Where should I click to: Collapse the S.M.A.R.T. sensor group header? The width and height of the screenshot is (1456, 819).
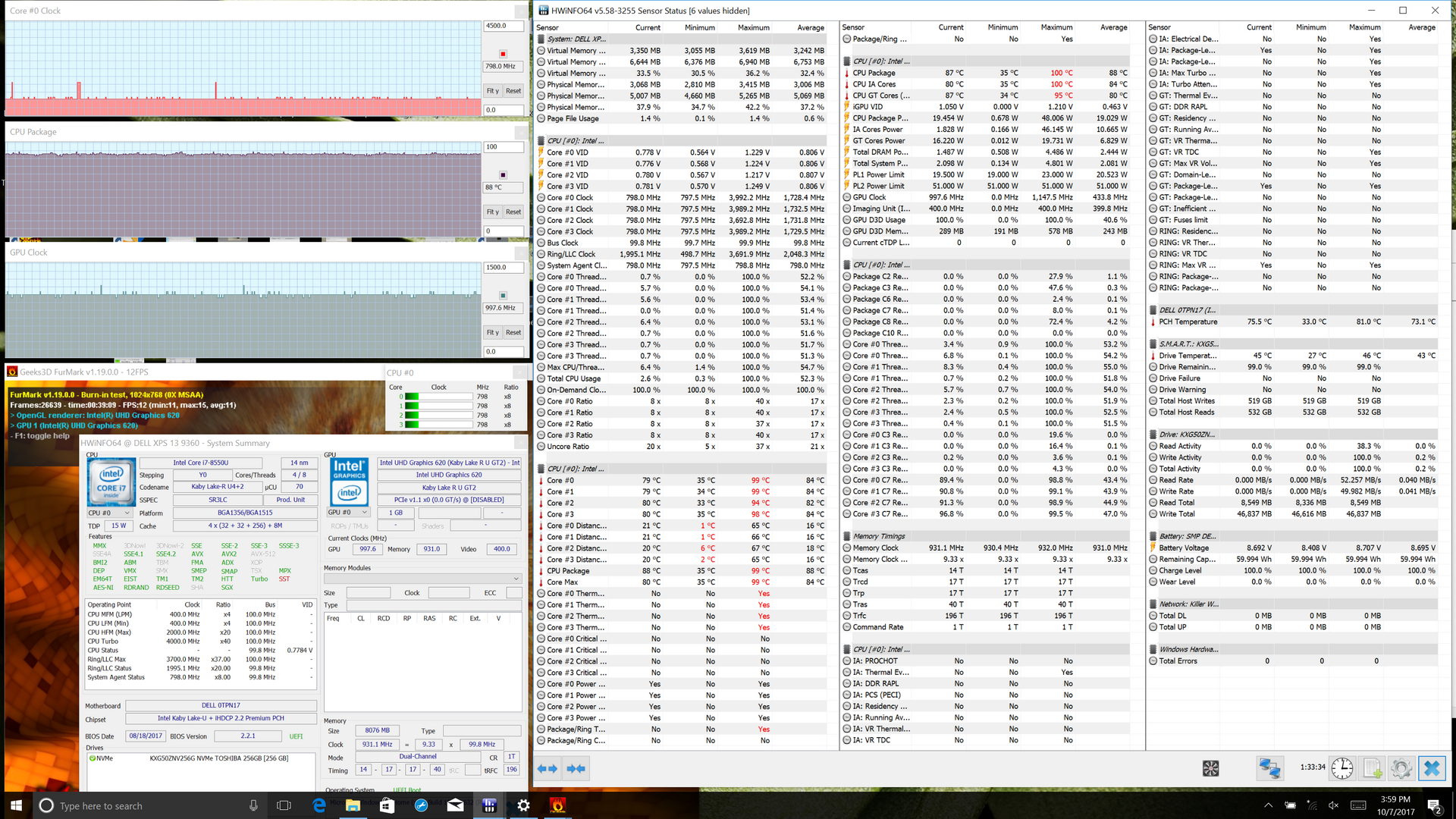[x=1188, y=344]
